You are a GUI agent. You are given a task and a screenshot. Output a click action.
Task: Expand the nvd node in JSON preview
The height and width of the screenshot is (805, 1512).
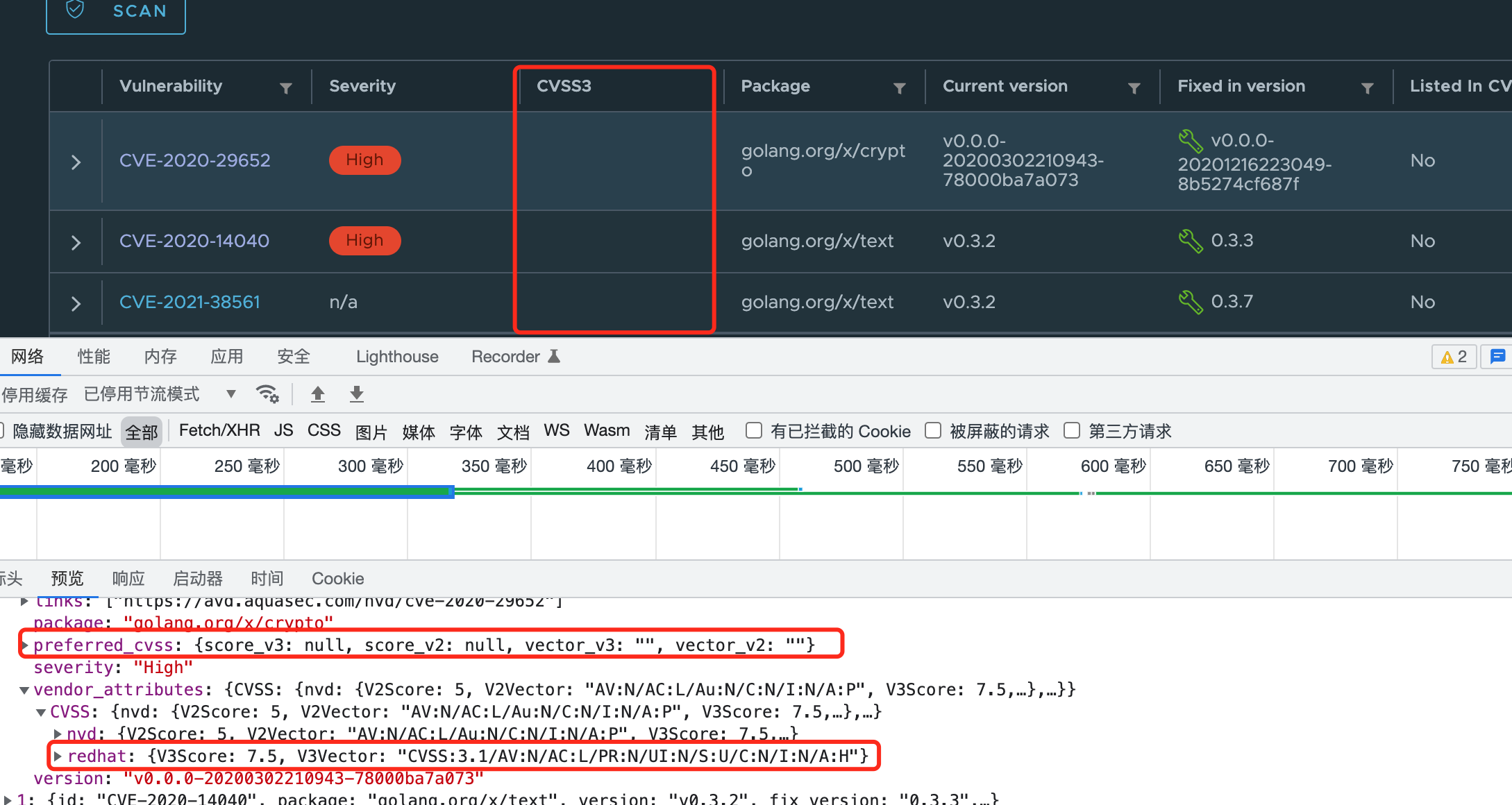coord(58,734)
